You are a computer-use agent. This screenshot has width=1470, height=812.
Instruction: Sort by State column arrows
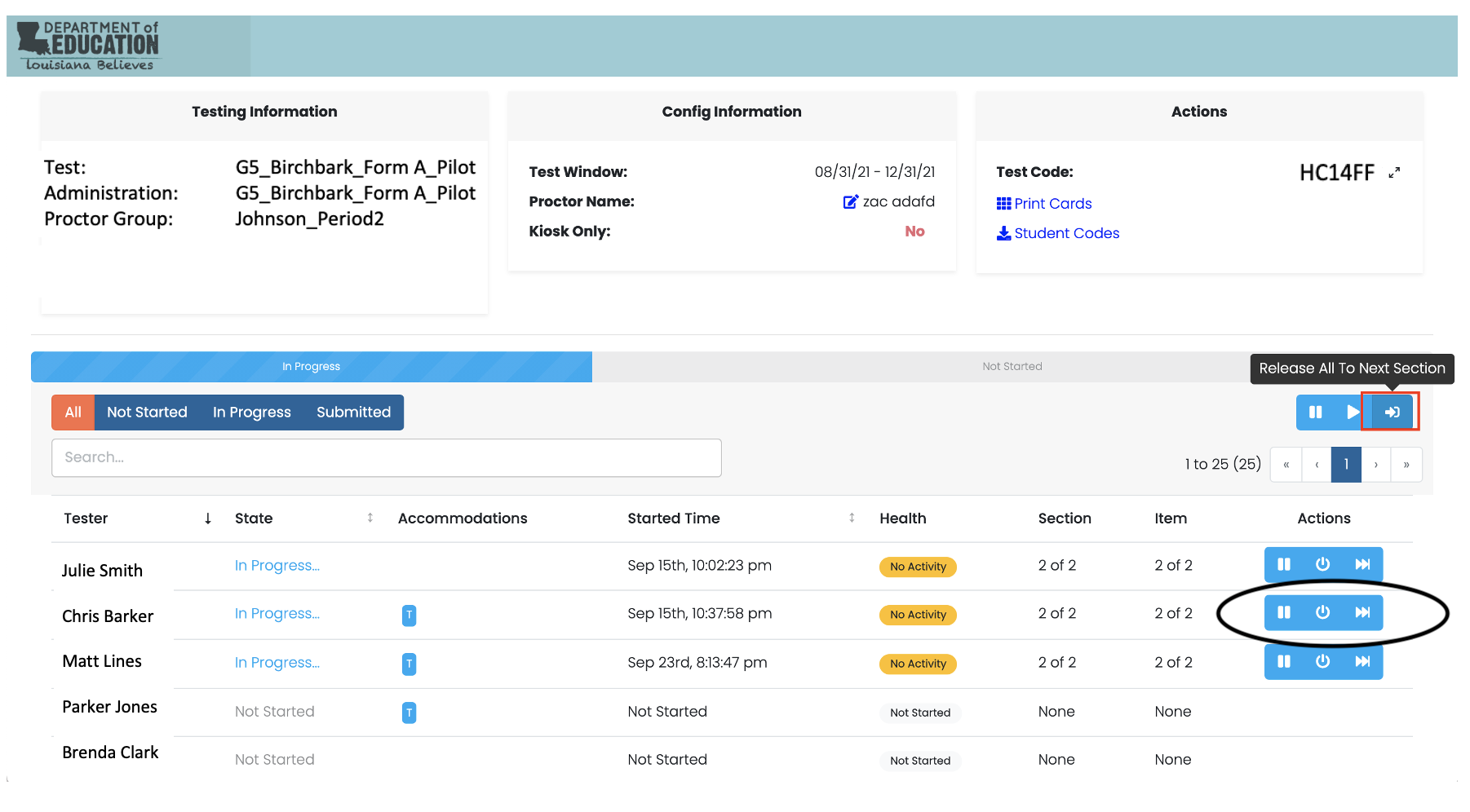pyautogui.click(x=370, y=519)
